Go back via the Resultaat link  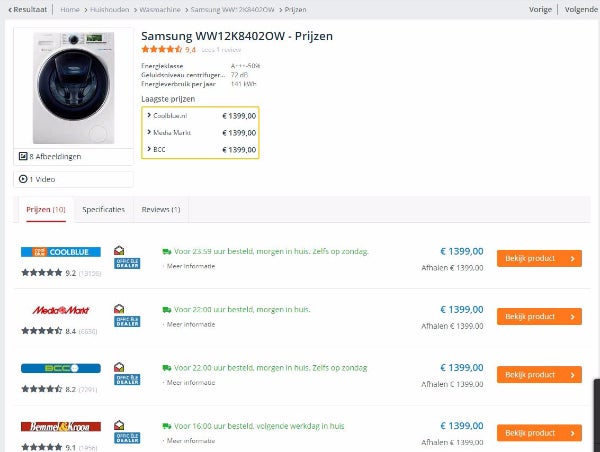(x=28, y=9)
